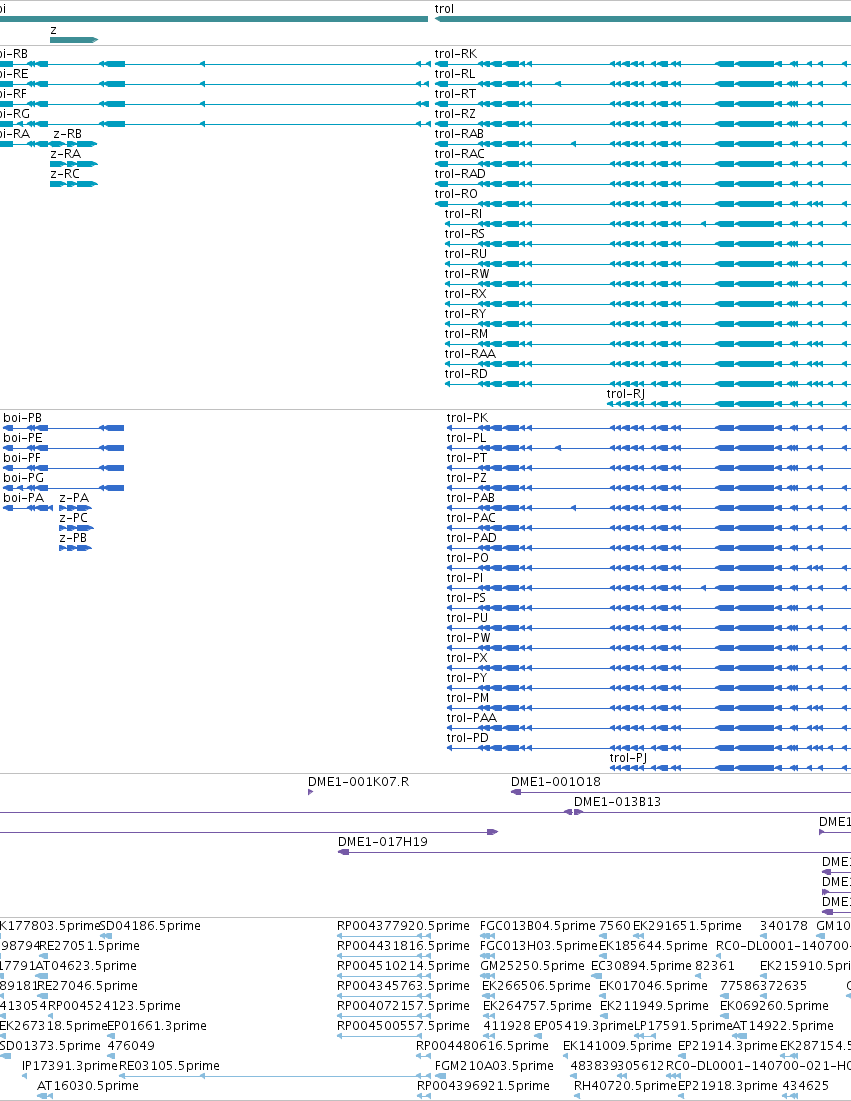Select the boi-PA protein label
Screen dimensions: 851x1101
pos(23,498)
